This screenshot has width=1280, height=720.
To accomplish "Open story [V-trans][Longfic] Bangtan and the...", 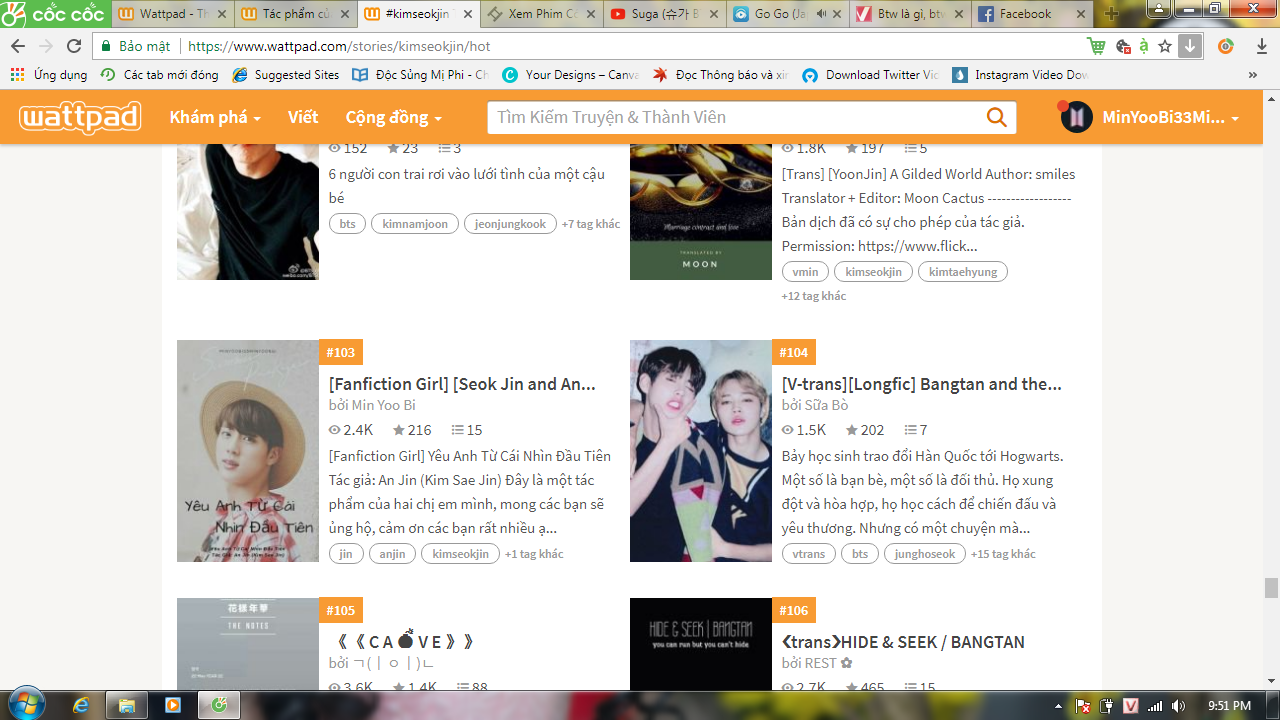I will tap(922, 384).
